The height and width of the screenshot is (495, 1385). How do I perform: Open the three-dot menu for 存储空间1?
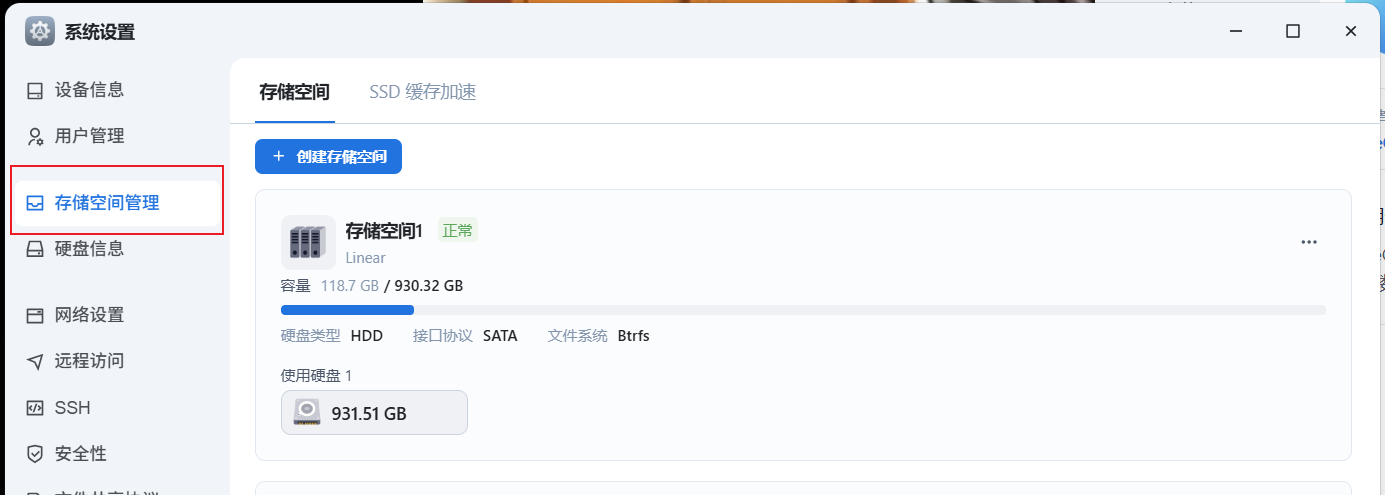(x=1309, y=242)
